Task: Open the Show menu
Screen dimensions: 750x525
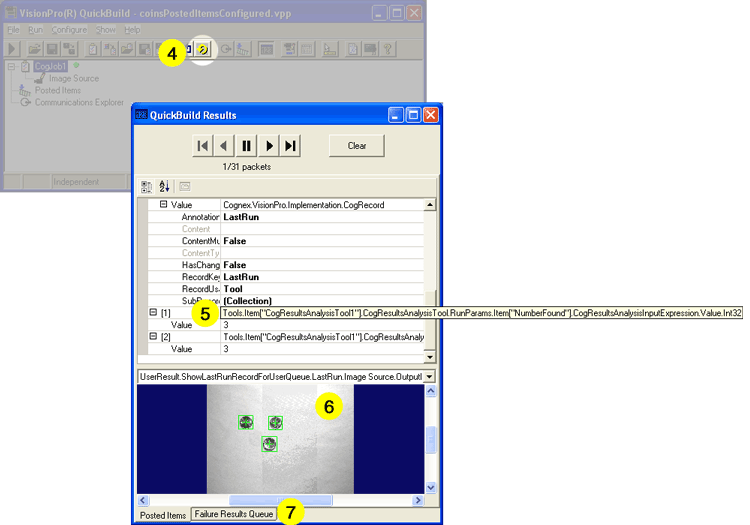Action: tap(106, 30)
